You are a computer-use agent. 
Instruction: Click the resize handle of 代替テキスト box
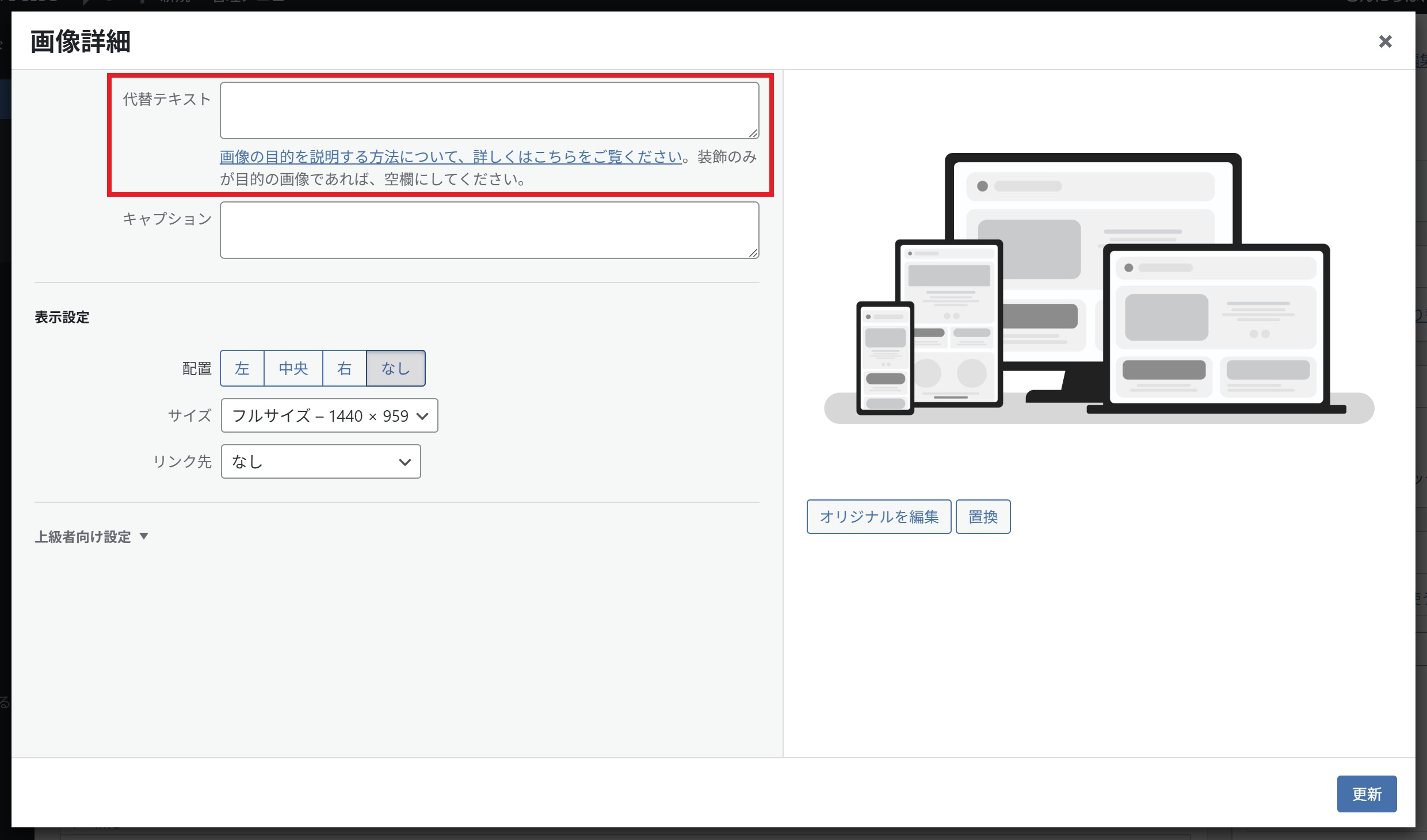pyautogui.click(x=753, y=133)
